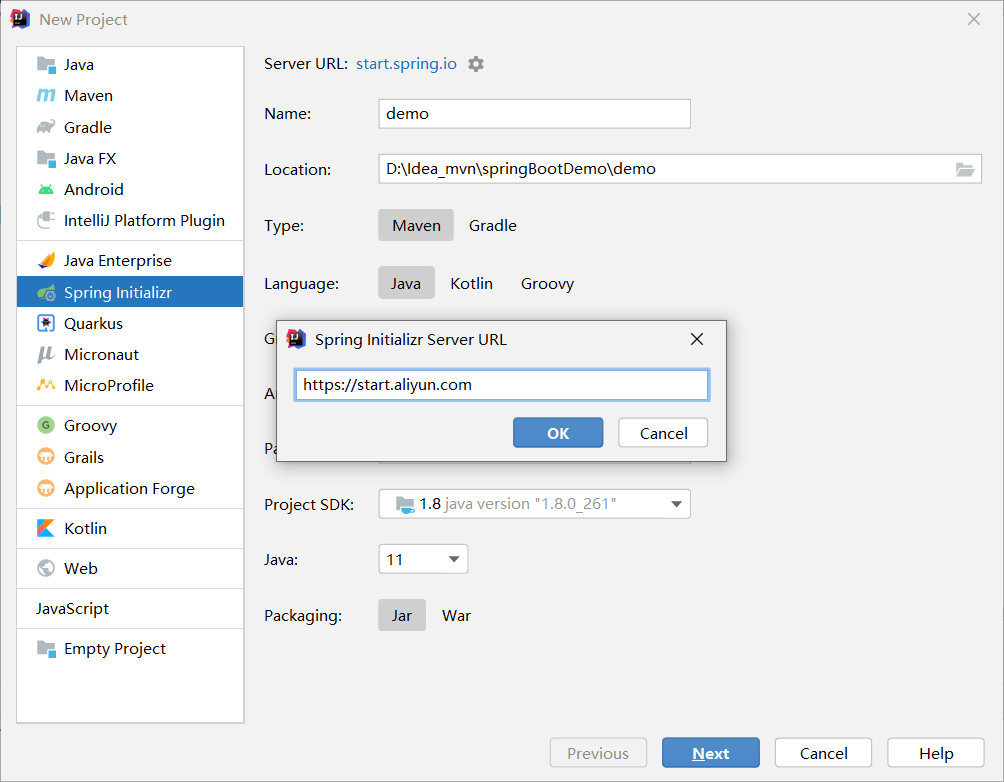The width and height of the screenshot is (1004, 782).
Task: Select Kotlin in the project list
Action: 130,528
